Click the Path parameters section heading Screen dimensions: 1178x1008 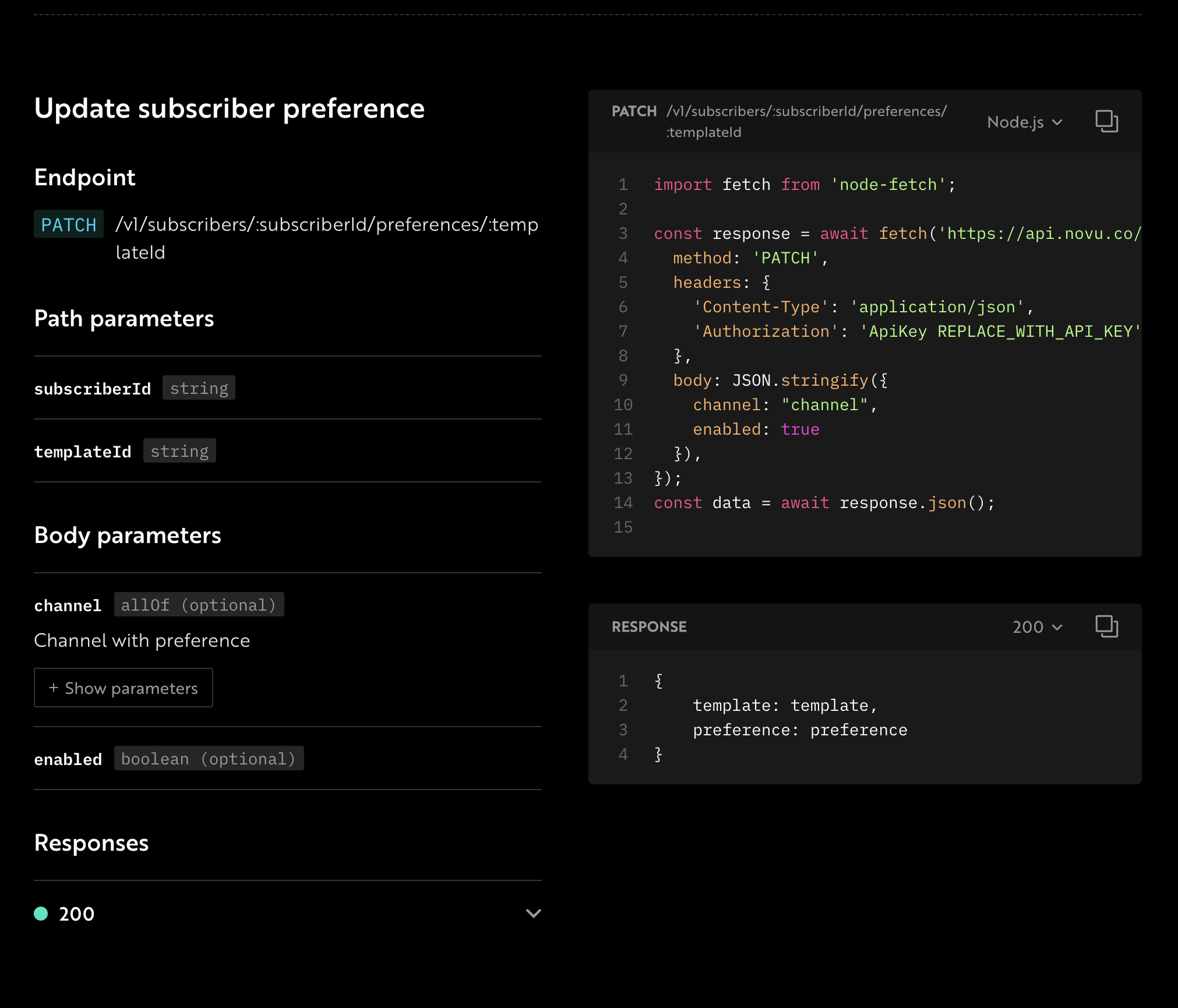point(124,319)
